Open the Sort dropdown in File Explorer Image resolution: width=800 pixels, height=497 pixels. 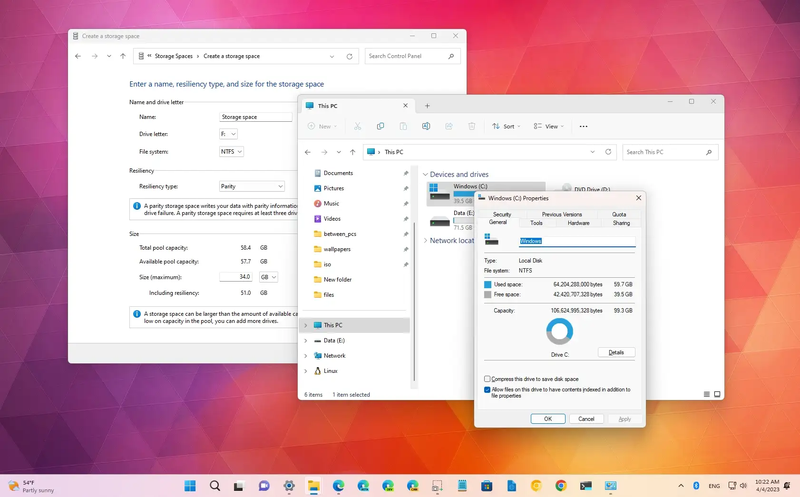(506, 126)
